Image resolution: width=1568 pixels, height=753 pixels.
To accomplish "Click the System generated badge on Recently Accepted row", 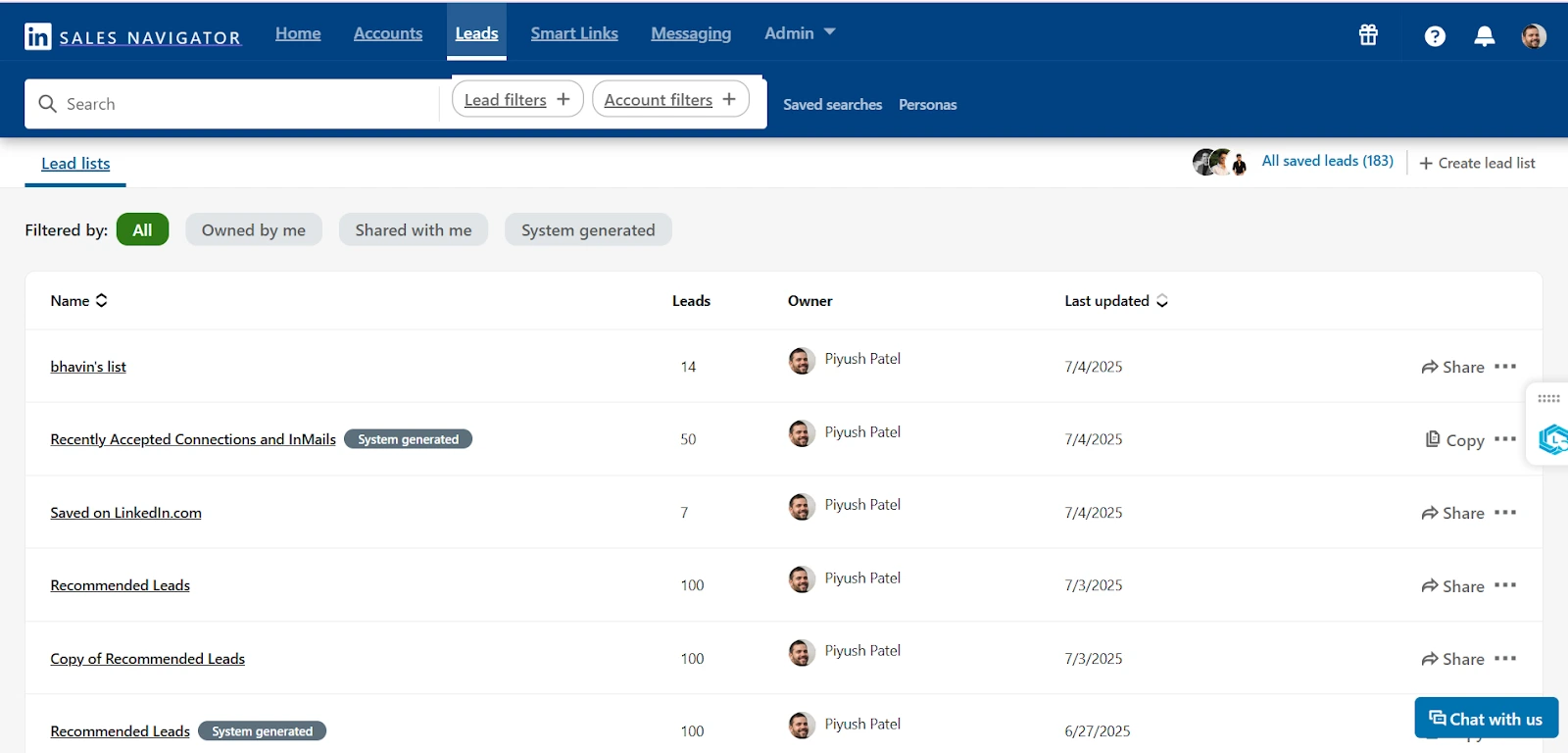I will tap(408, 439).
